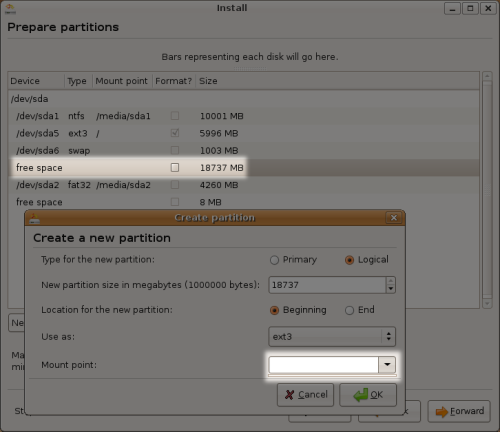Choose End as partition location
The width and height of the screenshot is (500, 432).
[360, 310]
